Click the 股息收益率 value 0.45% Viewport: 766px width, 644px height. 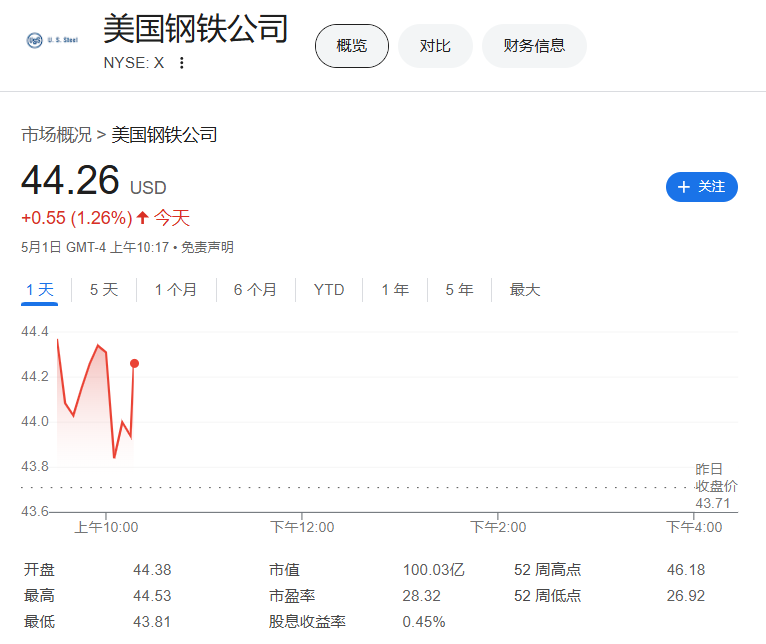pos(424,622)
